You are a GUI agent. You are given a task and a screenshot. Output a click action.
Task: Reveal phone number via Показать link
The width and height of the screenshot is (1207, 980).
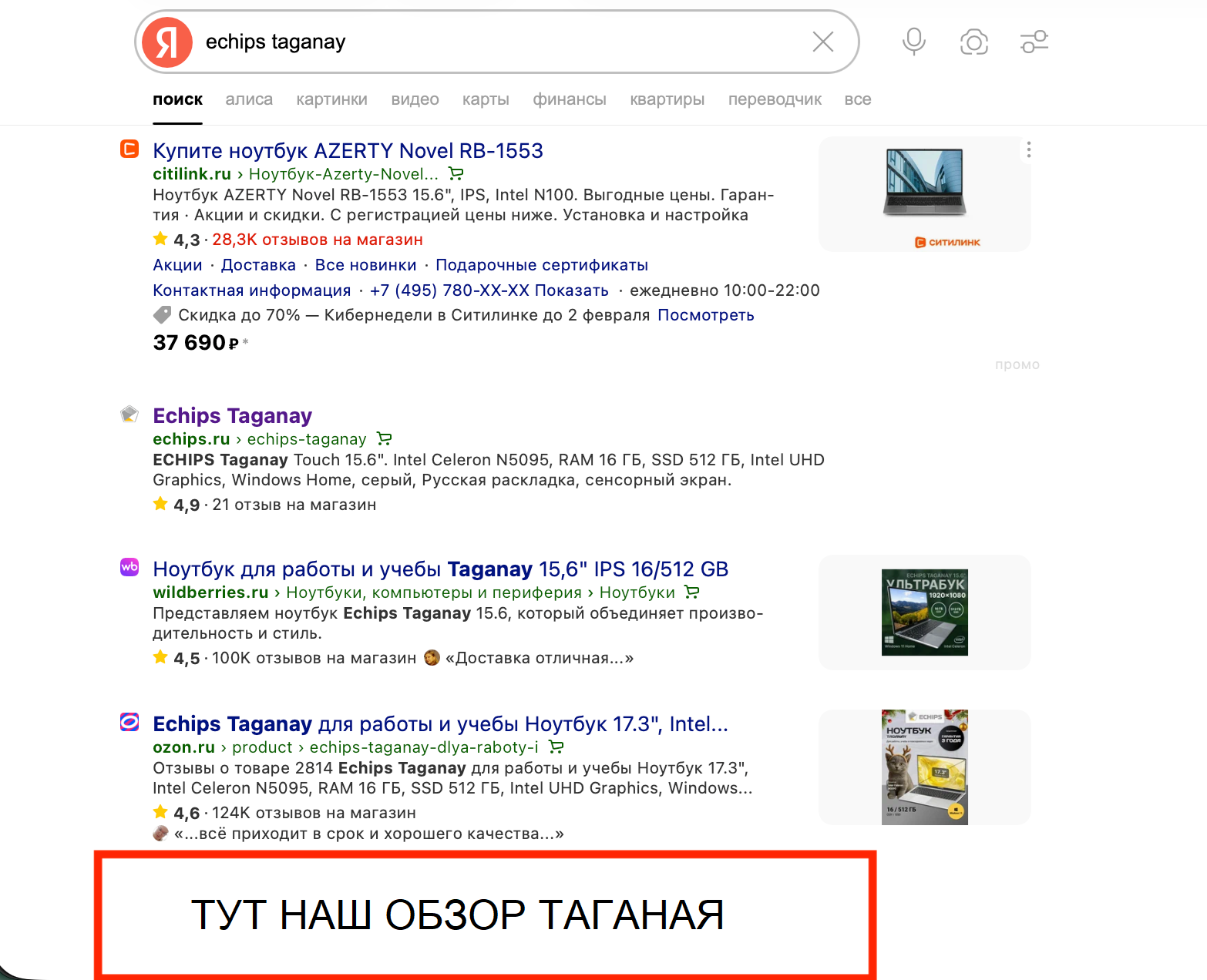[x=571, y=290]
